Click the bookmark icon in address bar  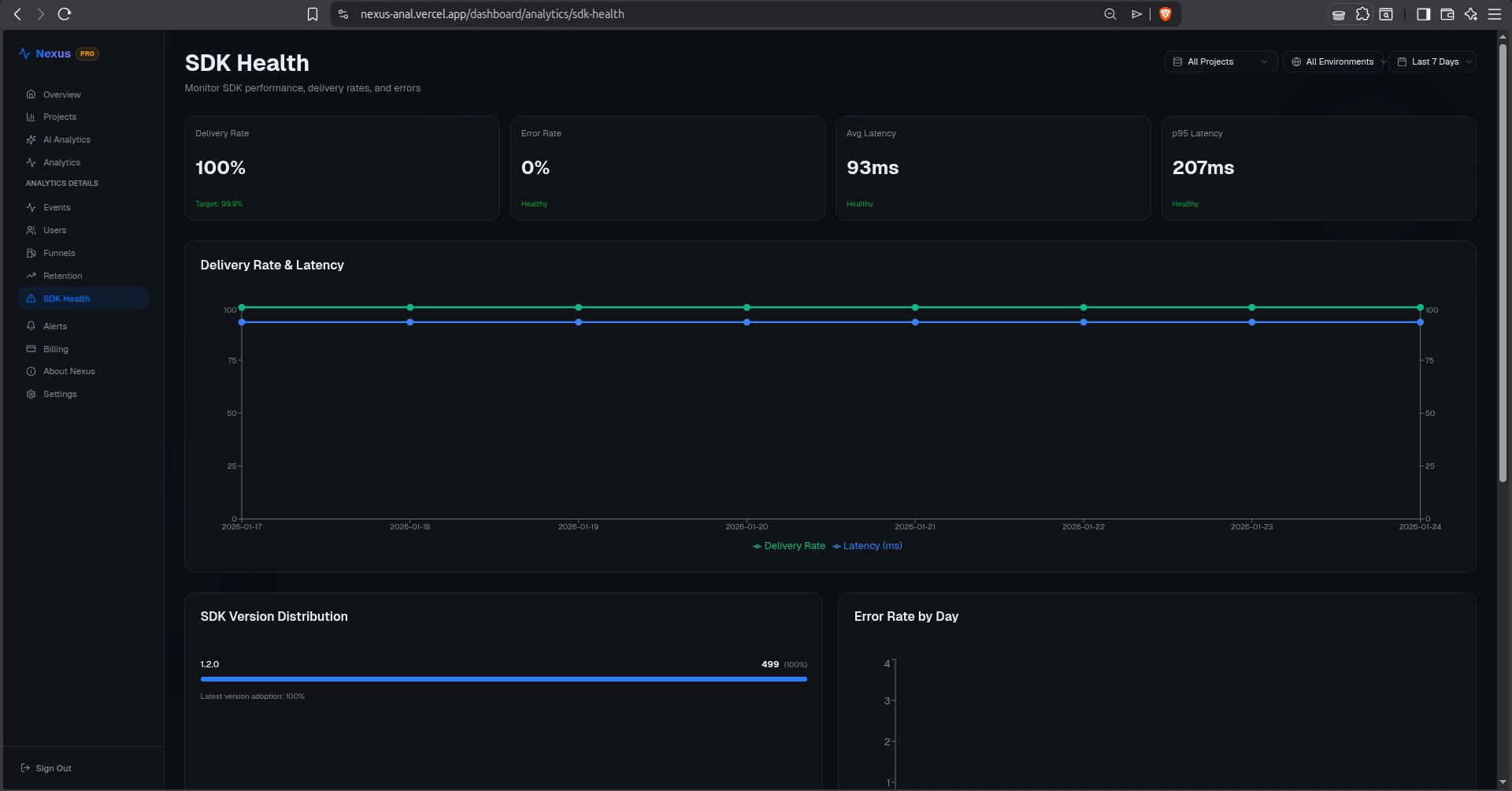[313, 14]
